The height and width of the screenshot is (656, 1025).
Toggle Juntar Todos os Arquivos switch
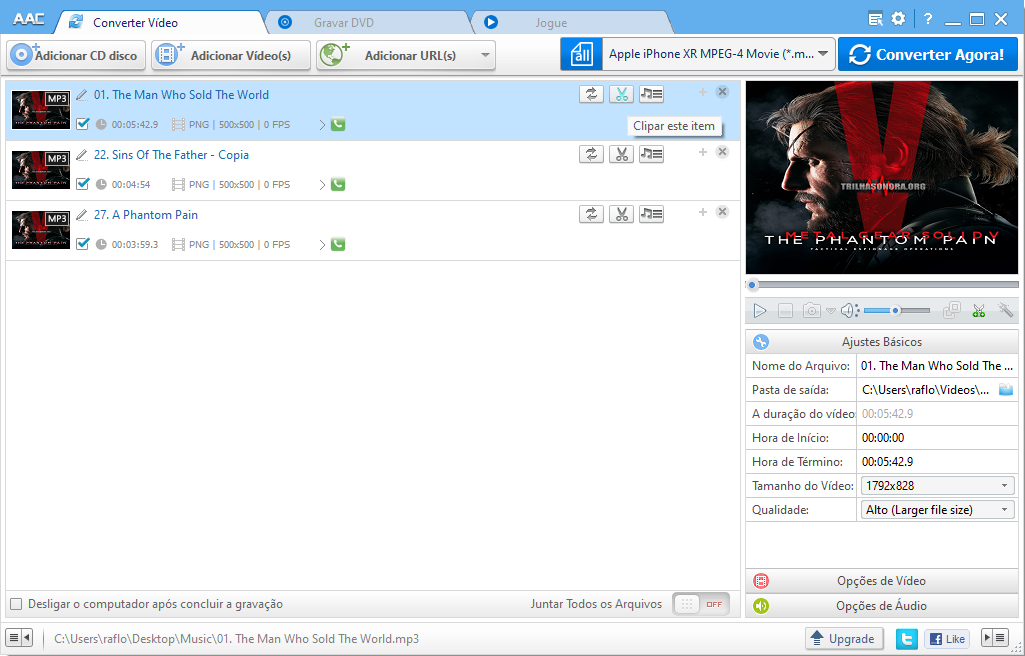tap(700, 604)
